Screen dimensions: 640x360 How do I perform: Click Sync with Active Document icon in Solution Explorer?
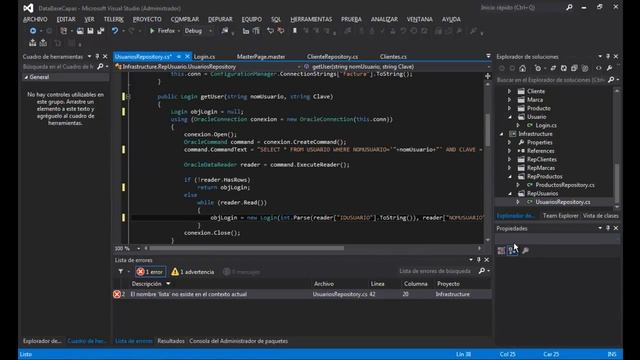[x=553, y=68]
